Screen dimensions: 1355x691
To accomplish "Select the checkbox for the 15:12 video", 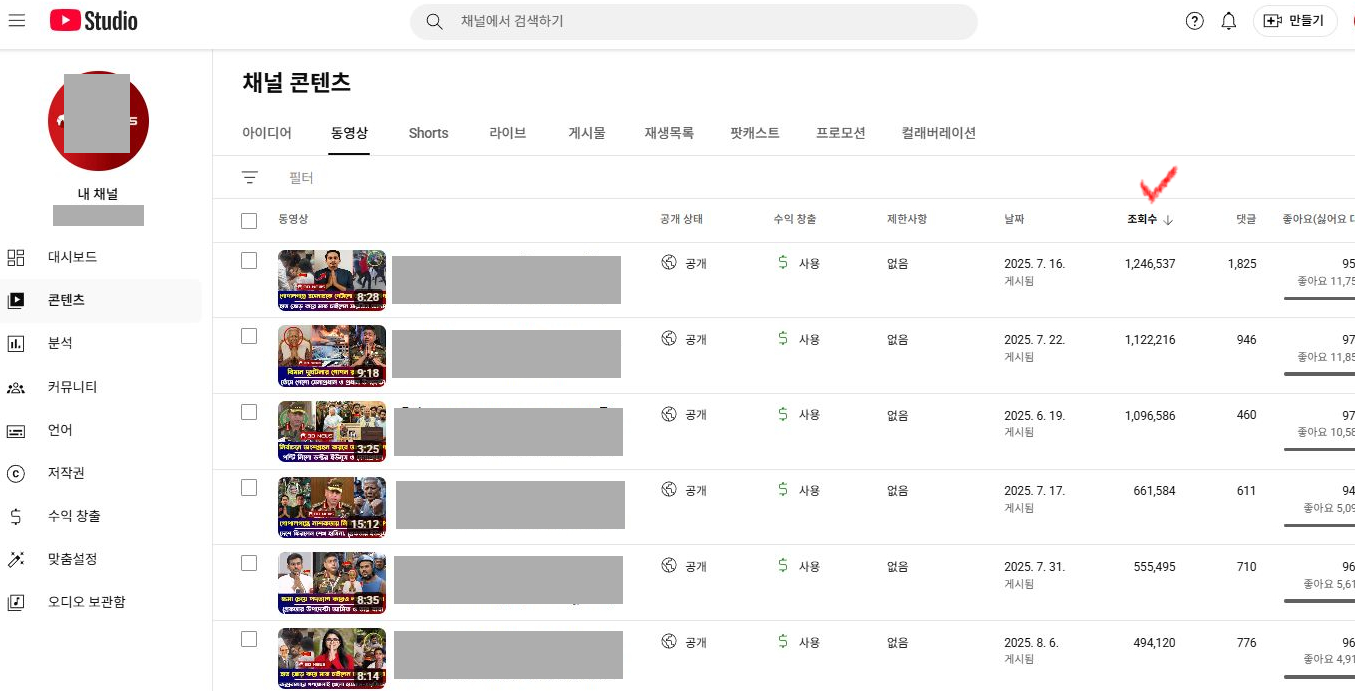I will coord(249,488).
